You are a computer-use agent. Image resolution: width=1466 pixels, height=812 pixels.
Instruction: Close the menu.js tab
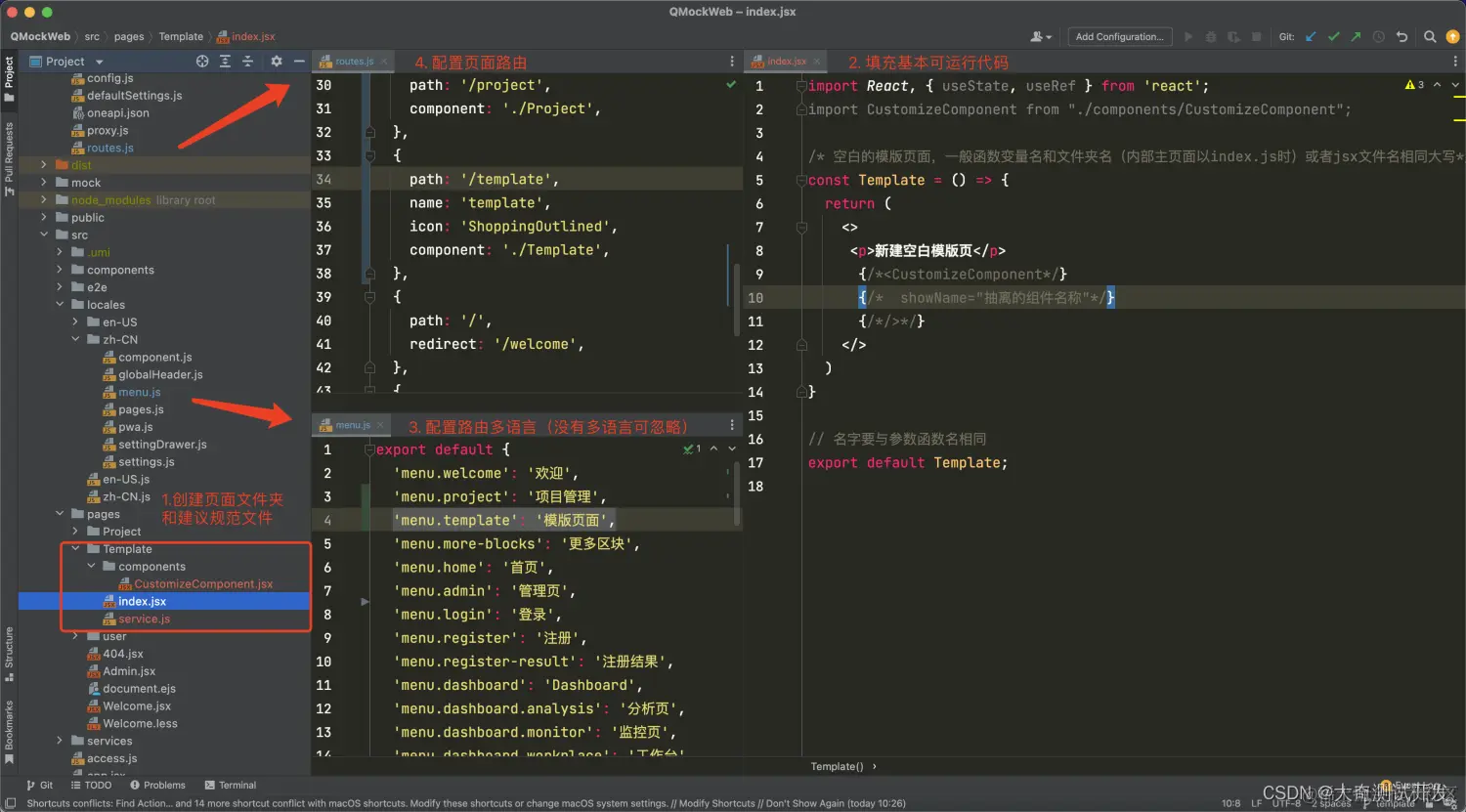380,425
